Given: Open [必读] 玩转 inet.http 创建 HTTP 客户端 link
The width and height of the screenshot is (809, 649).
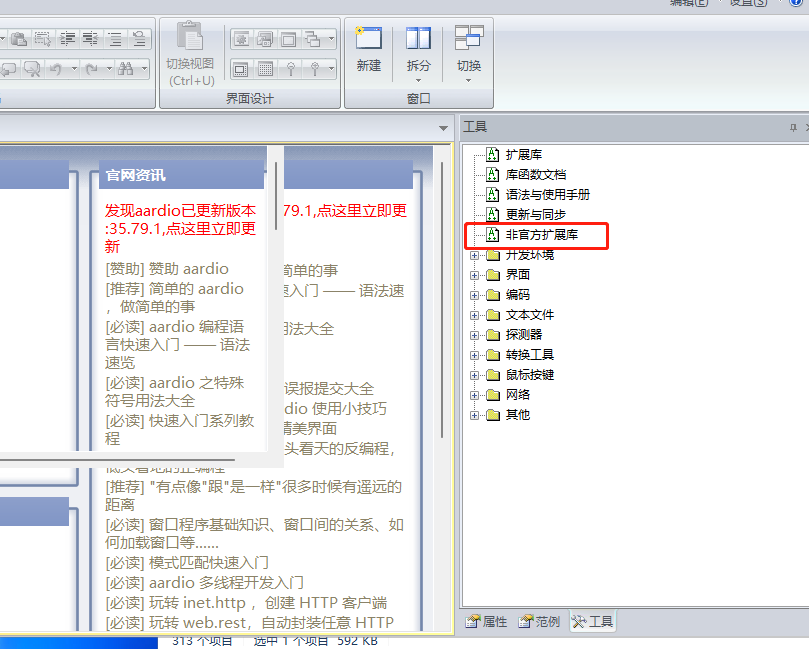Looking at the screenshot, I should pyautogui.click(x=246, y=603).
